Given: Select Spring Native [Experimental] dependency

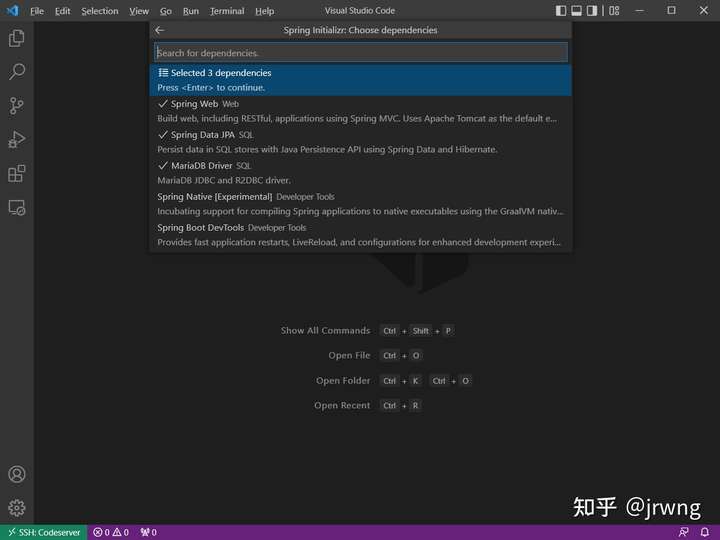Looking at the screenshot, I should [x=360, y=204].
